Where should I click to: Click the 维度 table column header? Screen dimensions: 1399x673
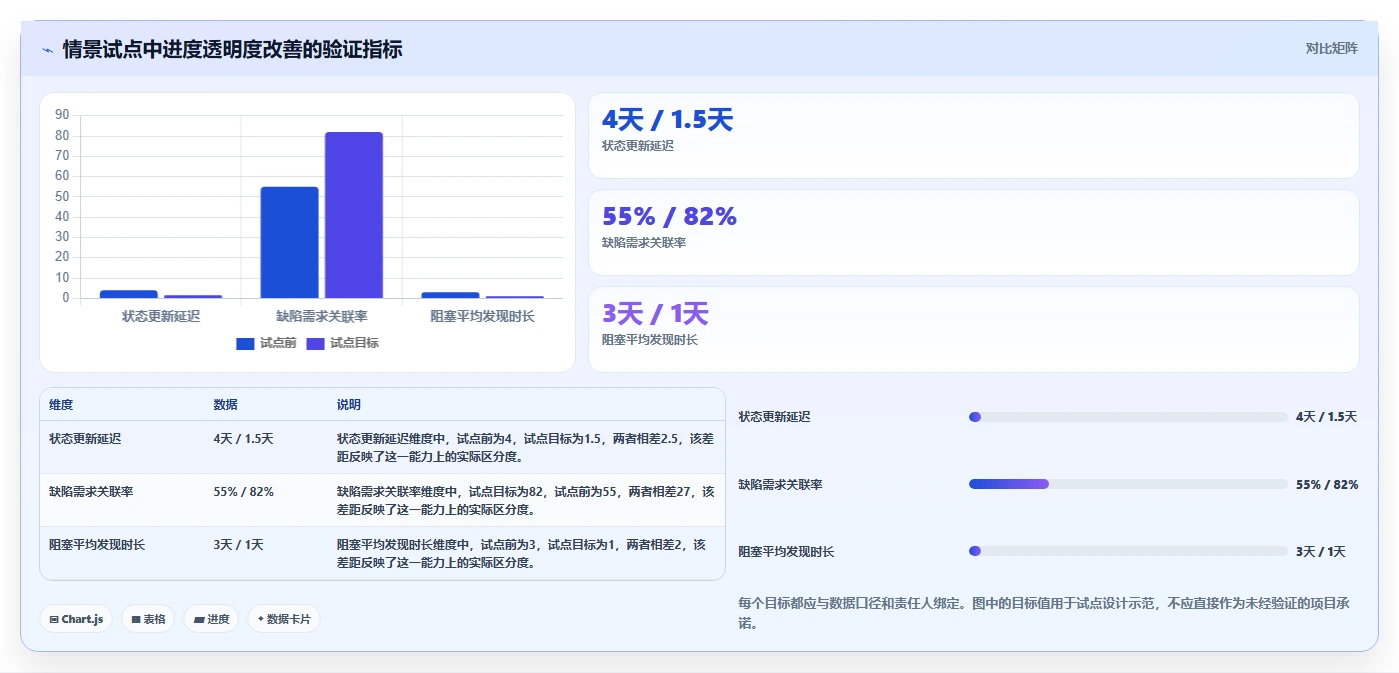point(61,405)
